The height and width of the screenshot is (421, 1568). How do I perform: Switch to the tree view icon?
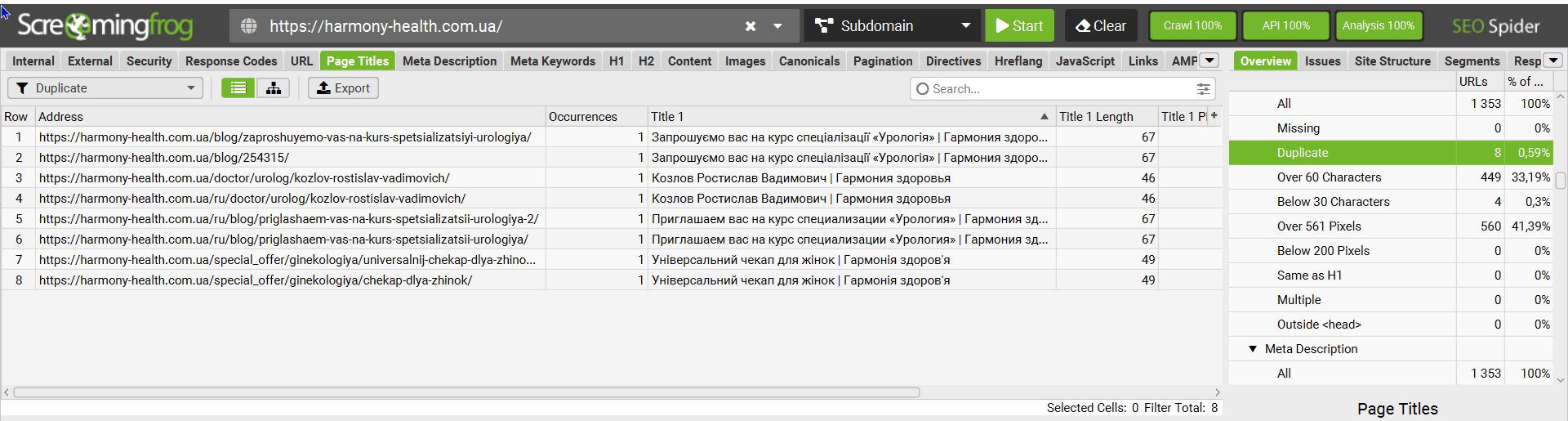(274, 88)
